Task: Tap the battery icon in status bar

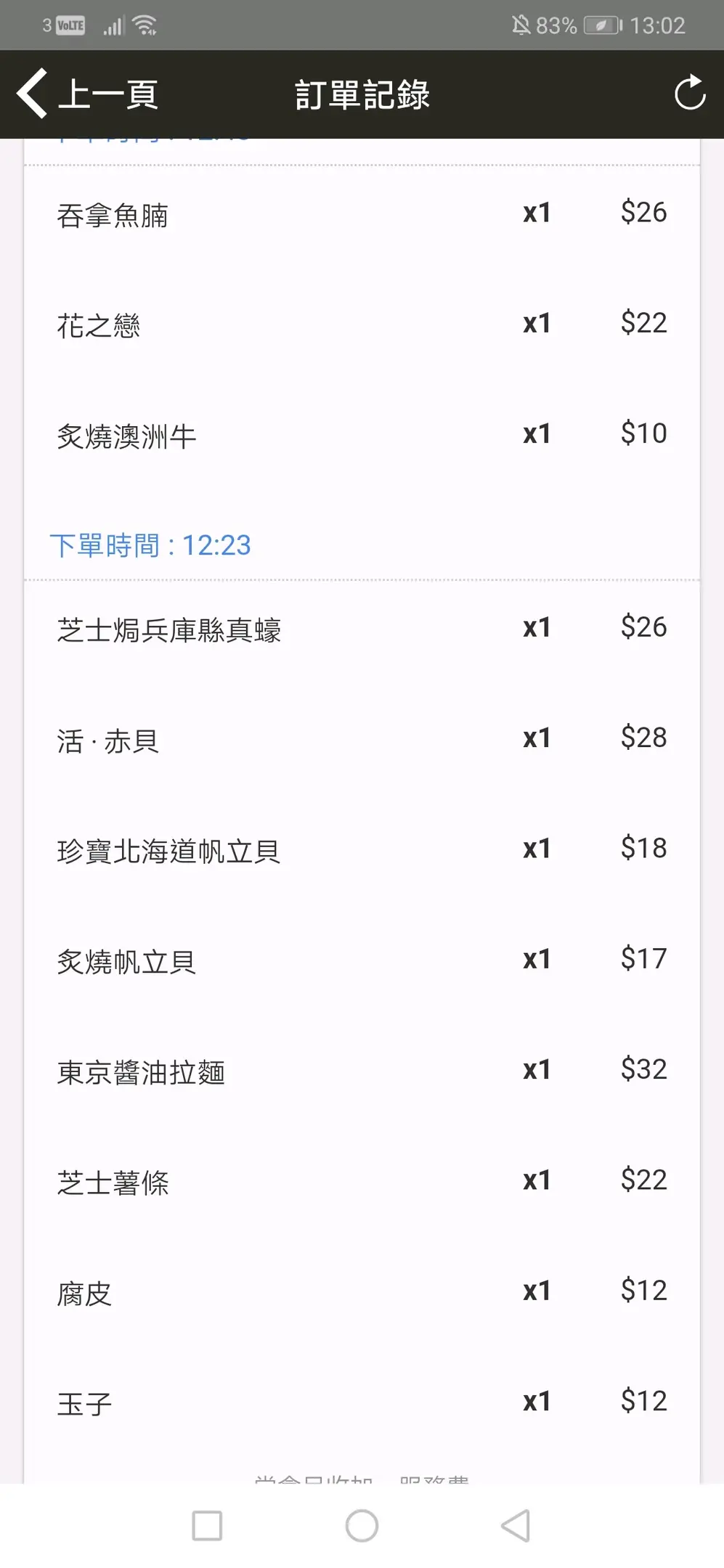Action: [x=603, y=26]
